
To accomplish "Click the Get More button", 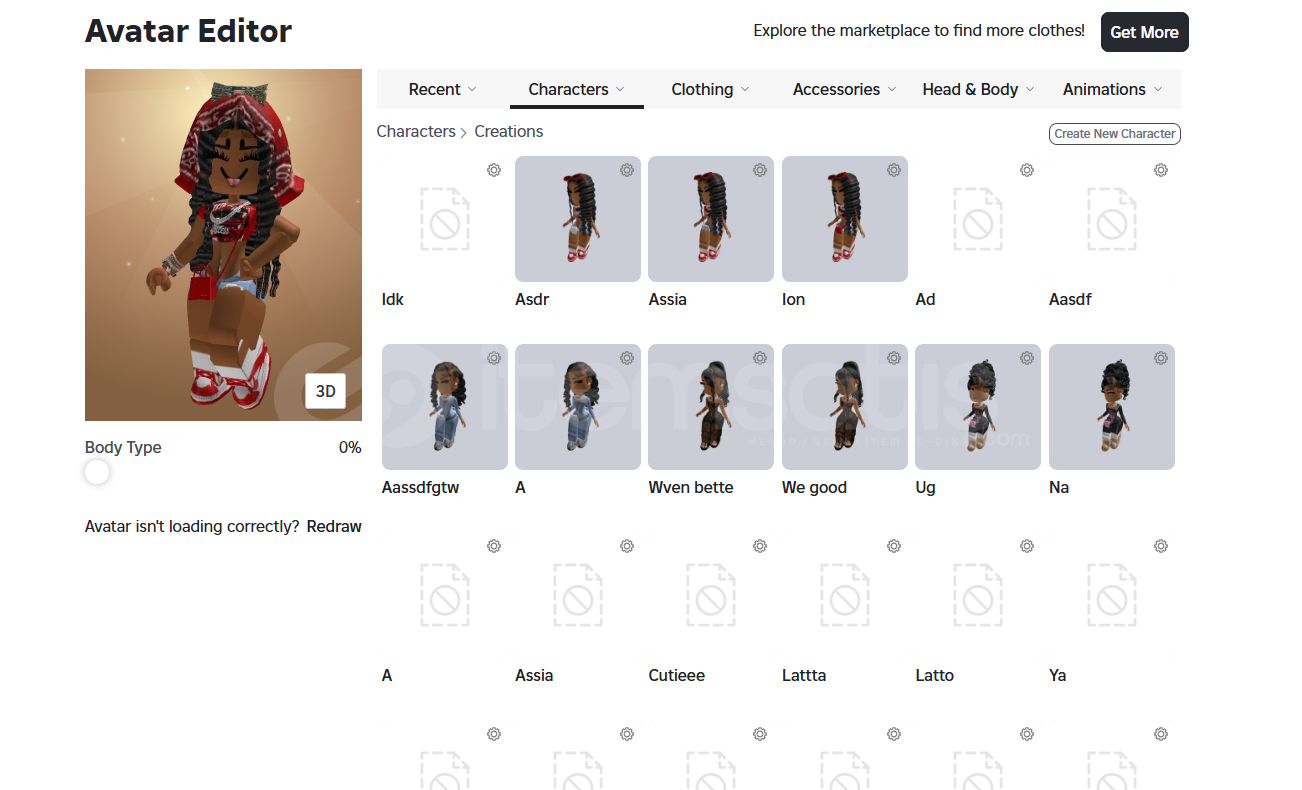I will pyautogui.click(x=1144, y=32).
